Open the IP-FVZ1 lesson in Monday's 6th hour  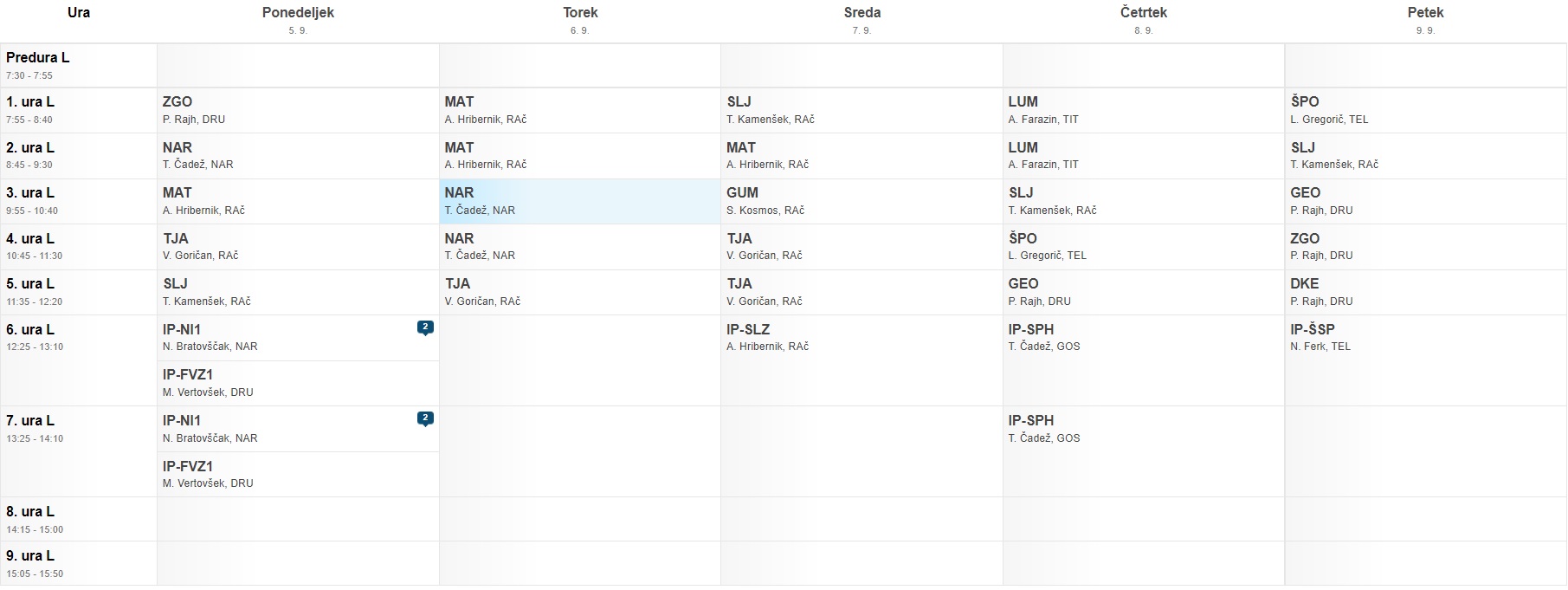[298, 383]
